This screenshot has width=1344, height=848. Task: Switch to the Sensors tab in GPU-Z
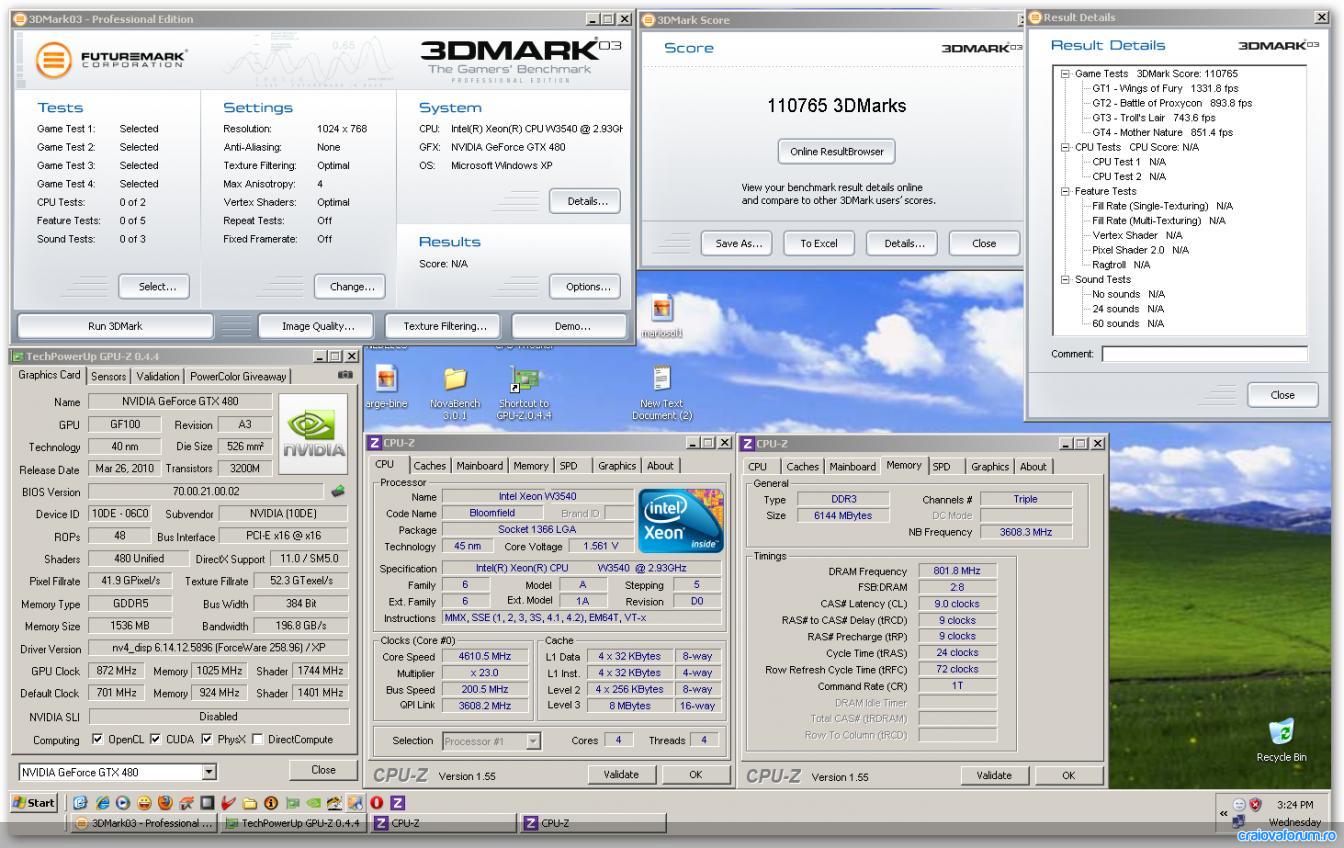109,376
